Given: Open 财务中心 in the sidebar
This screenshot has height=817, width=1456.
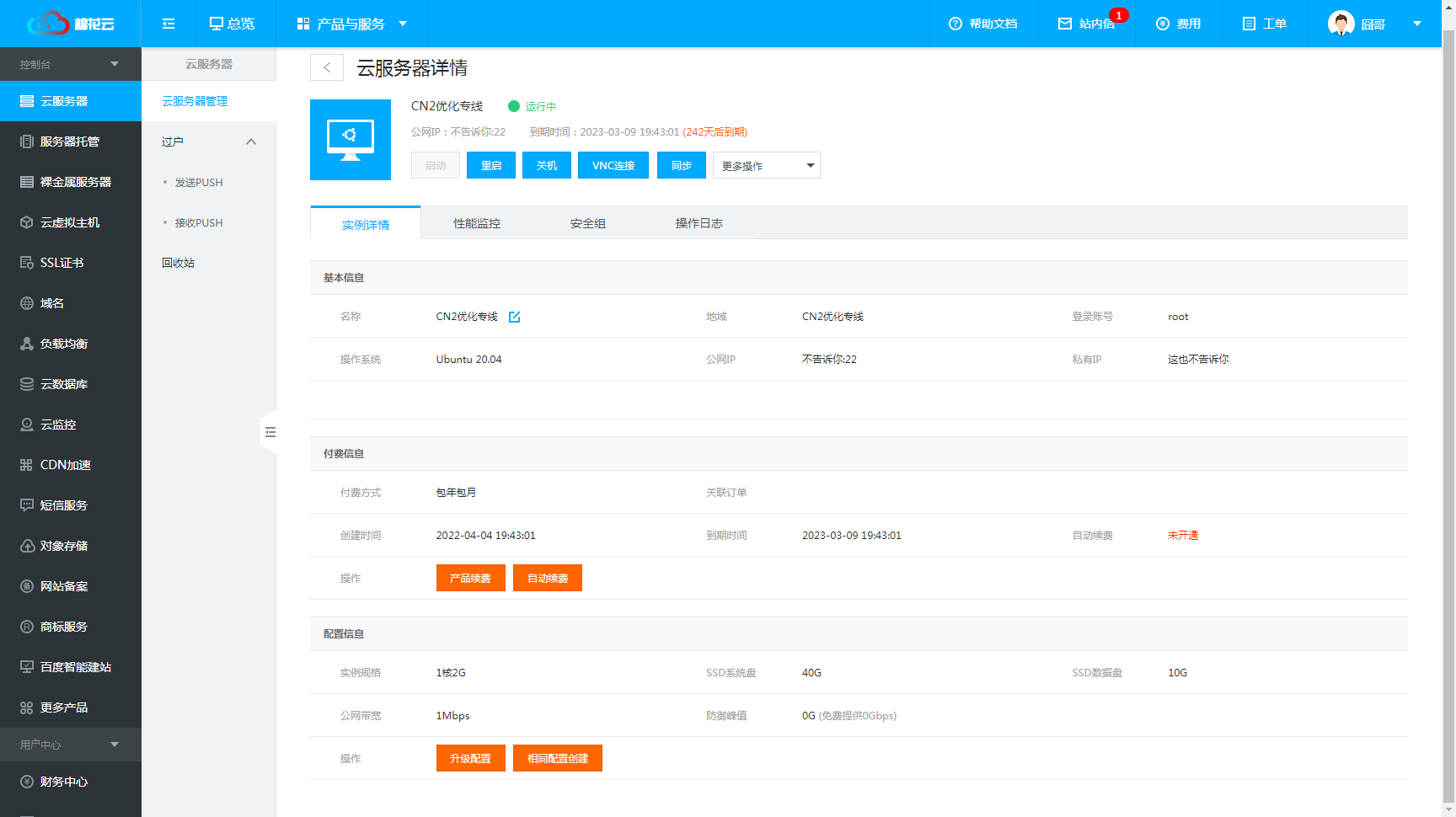Looking at the screenshot, I should [x=71, y=782].
